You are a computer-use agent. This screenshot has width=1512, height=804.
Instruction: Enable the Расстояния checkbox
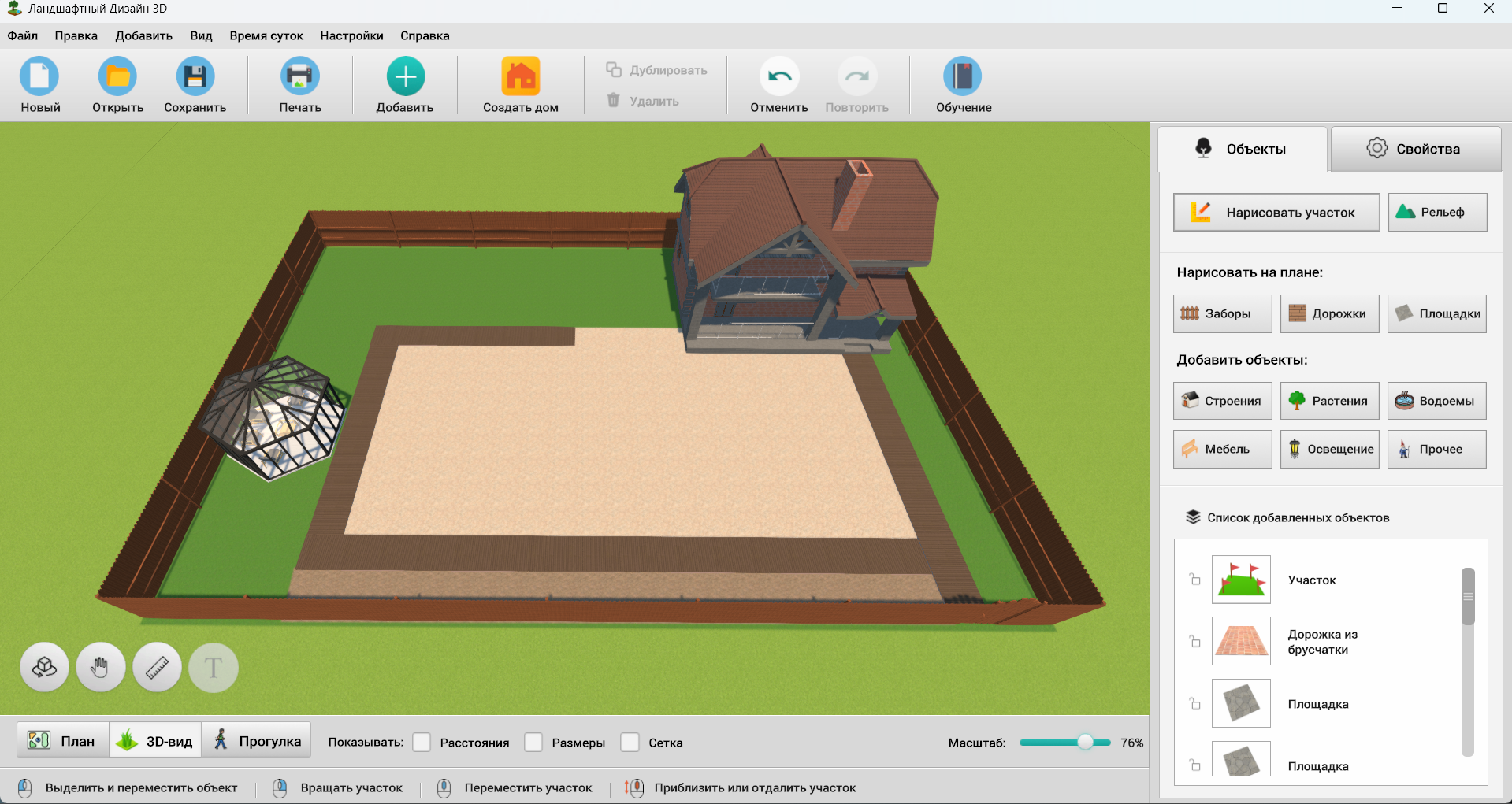tap(422, 743)
